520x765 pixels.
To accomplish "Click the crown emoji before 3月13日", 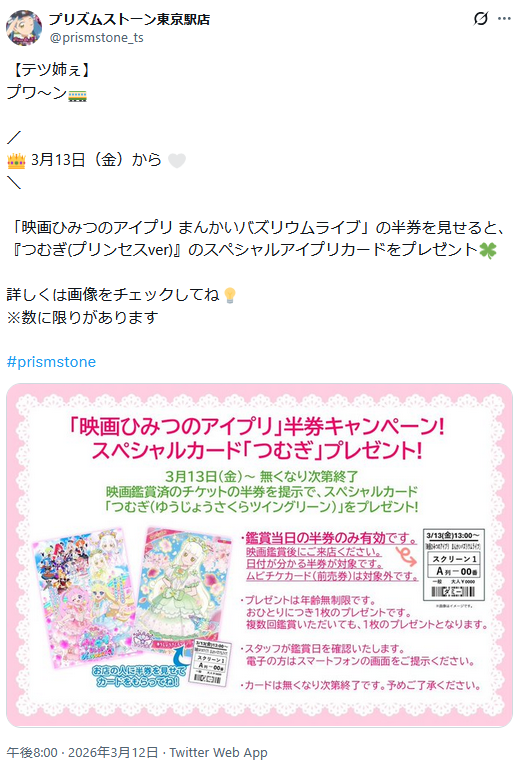I will point(16,160).
